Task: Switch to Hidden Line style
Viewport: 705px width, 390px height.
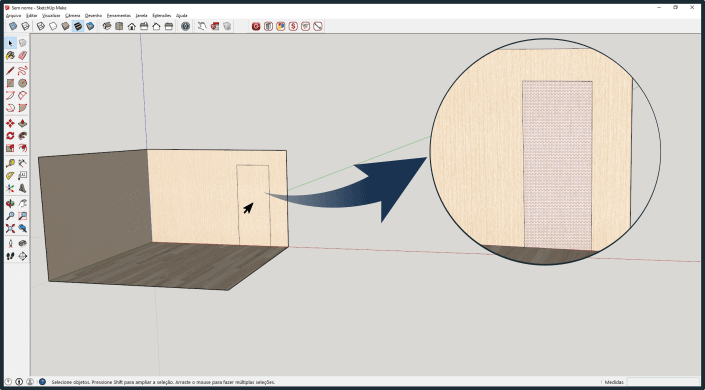Action: point(53,27)
